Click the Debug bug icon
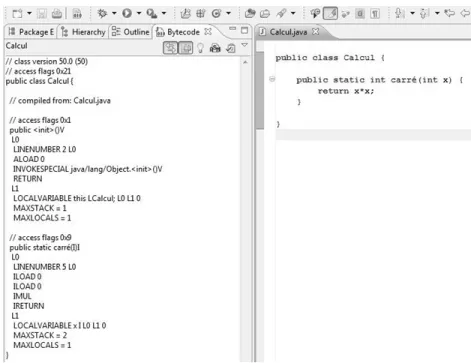 pos(102,13)
